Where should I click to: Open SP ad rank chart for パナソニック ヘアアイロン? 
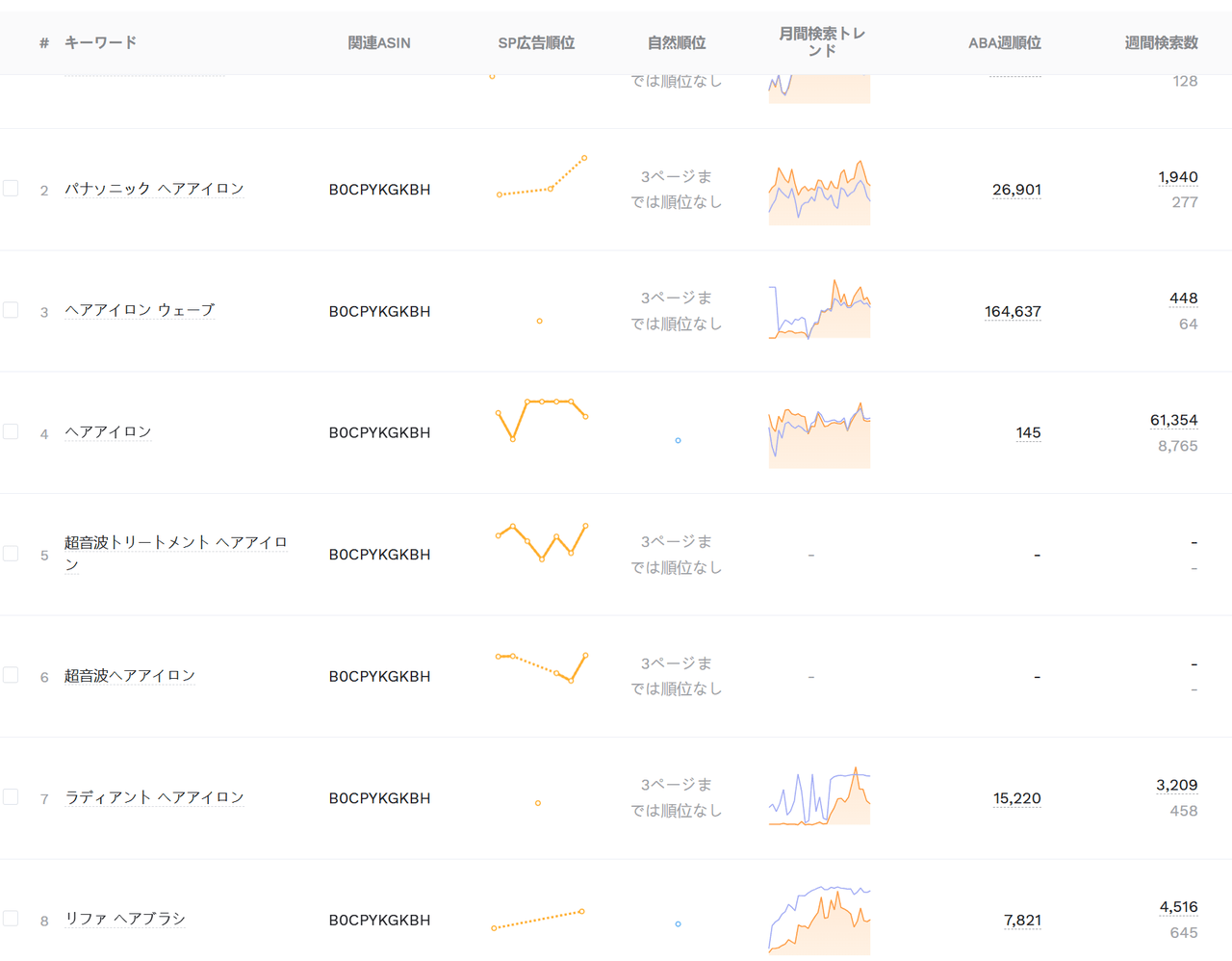[541, 176]
